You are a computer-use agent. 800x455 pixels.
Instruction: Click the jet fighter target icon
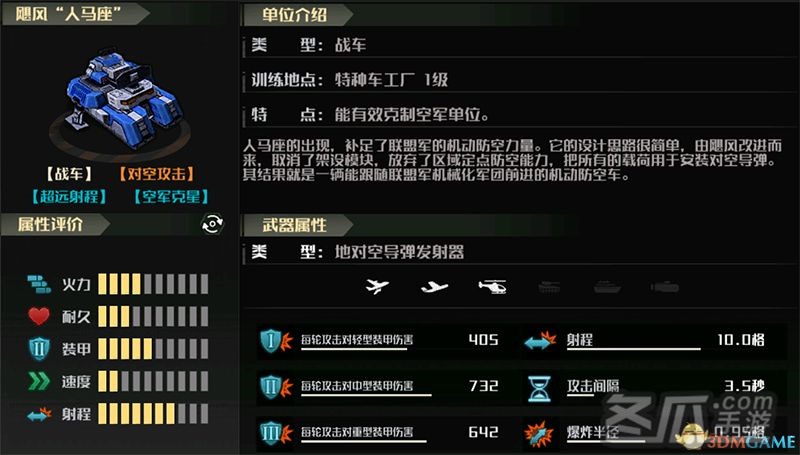[x=377, y=287]
